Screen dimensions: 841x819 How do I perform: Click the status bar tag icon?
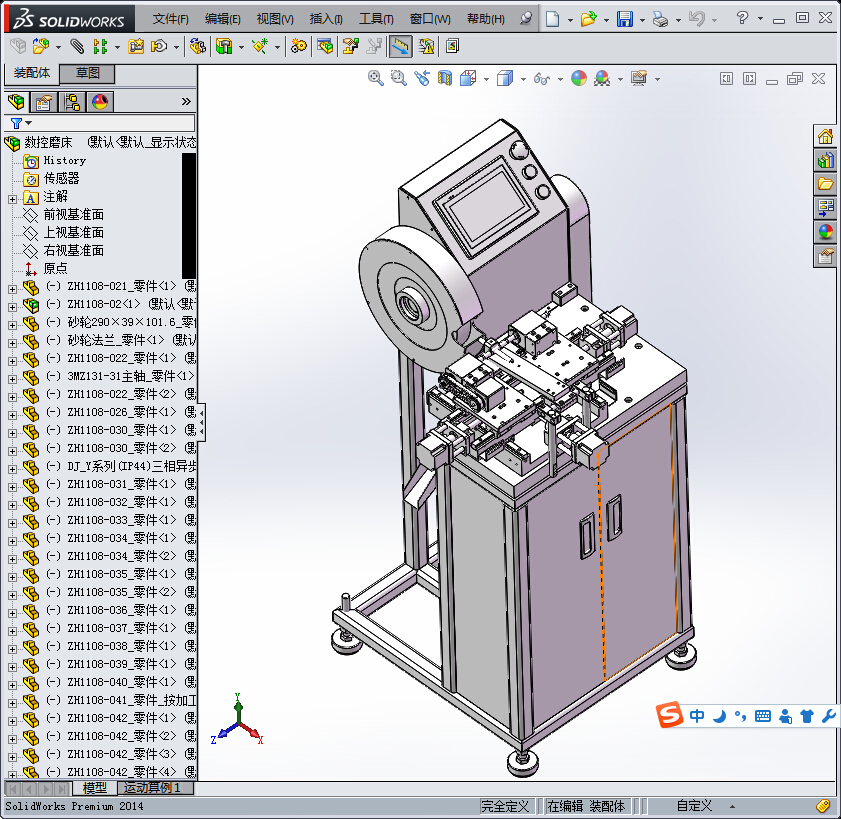[x=823, y=806]
